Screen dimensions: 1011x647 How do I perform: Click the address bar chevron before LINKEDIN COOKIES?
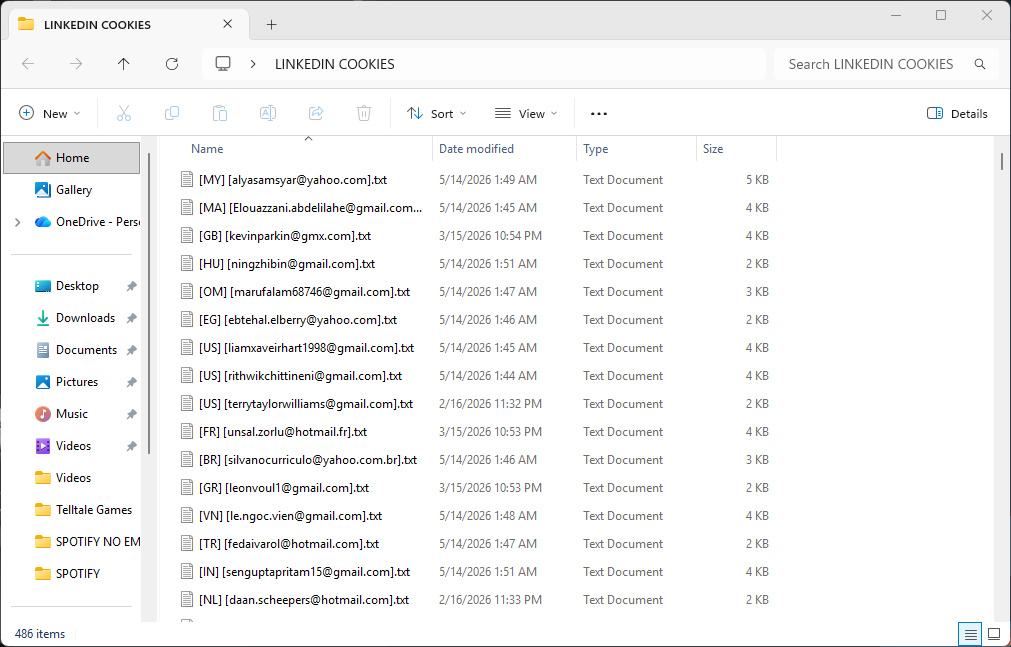click(x=253, y=64)
